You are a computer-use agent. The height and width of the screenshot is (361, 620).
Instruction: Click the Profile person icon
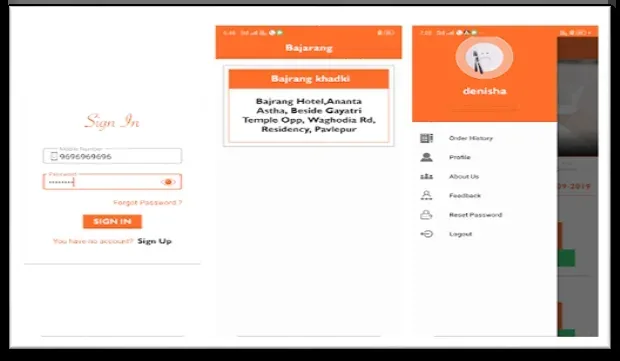pos(426,157)
